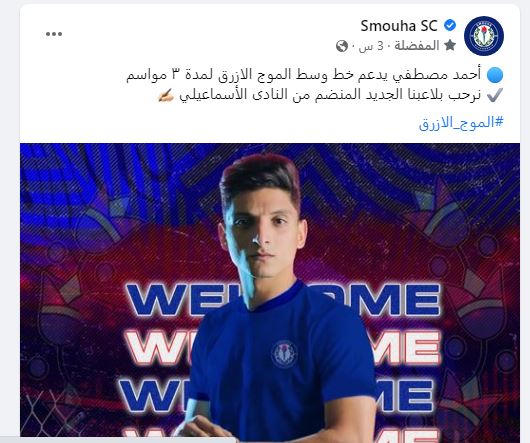Click the horizontal scrollbar at page bottom
The height and width of the screenshot is (443, 530).
click(118, 440)
